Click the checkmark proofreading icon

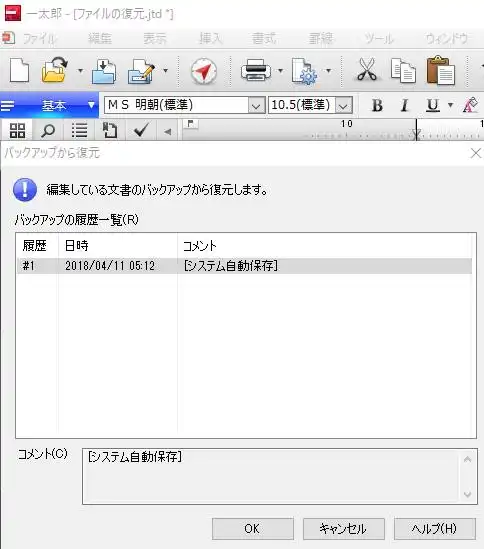tap(141, 130)
